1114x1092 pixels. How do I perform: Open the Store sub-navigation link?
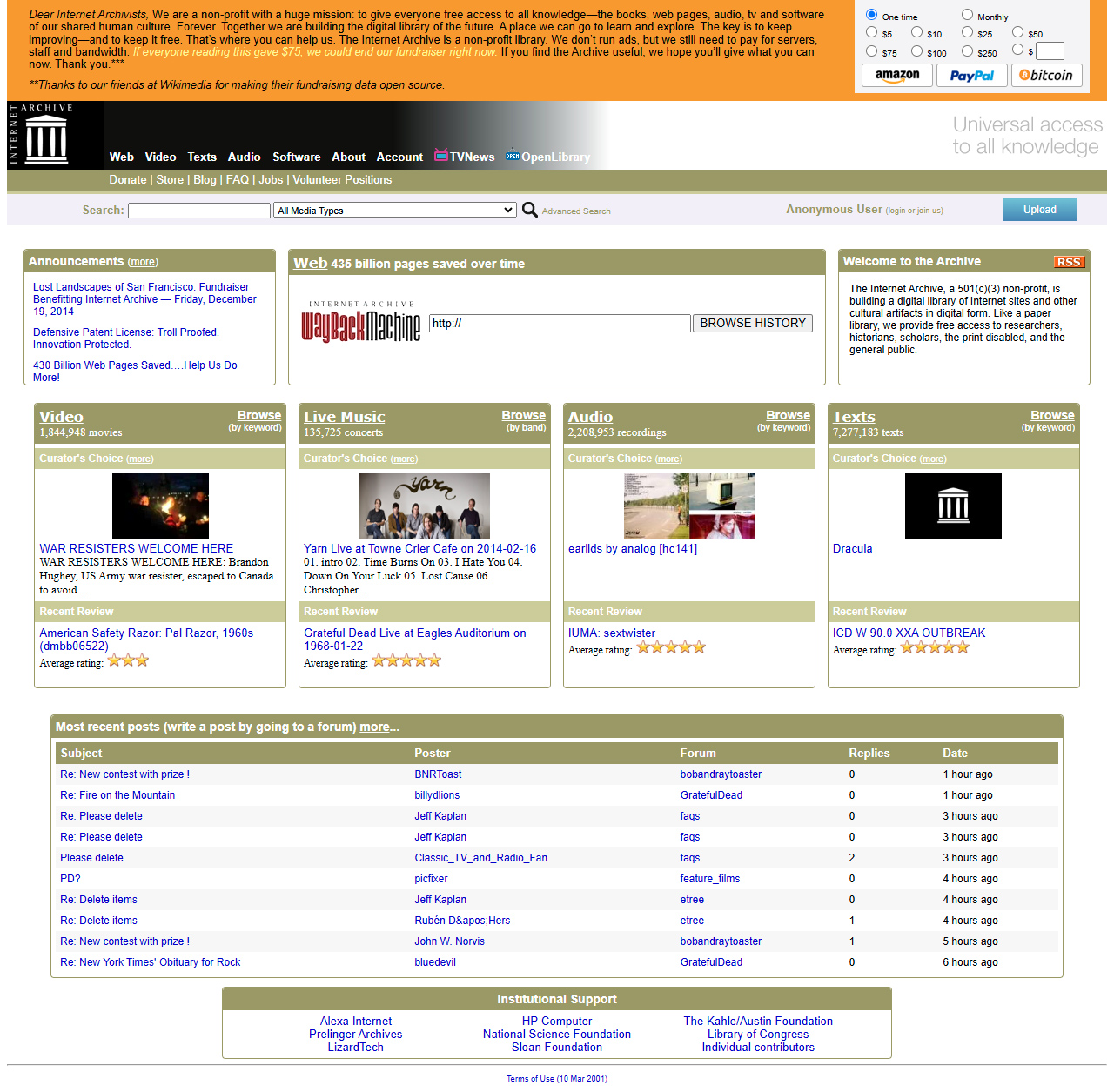coord(170,179)
